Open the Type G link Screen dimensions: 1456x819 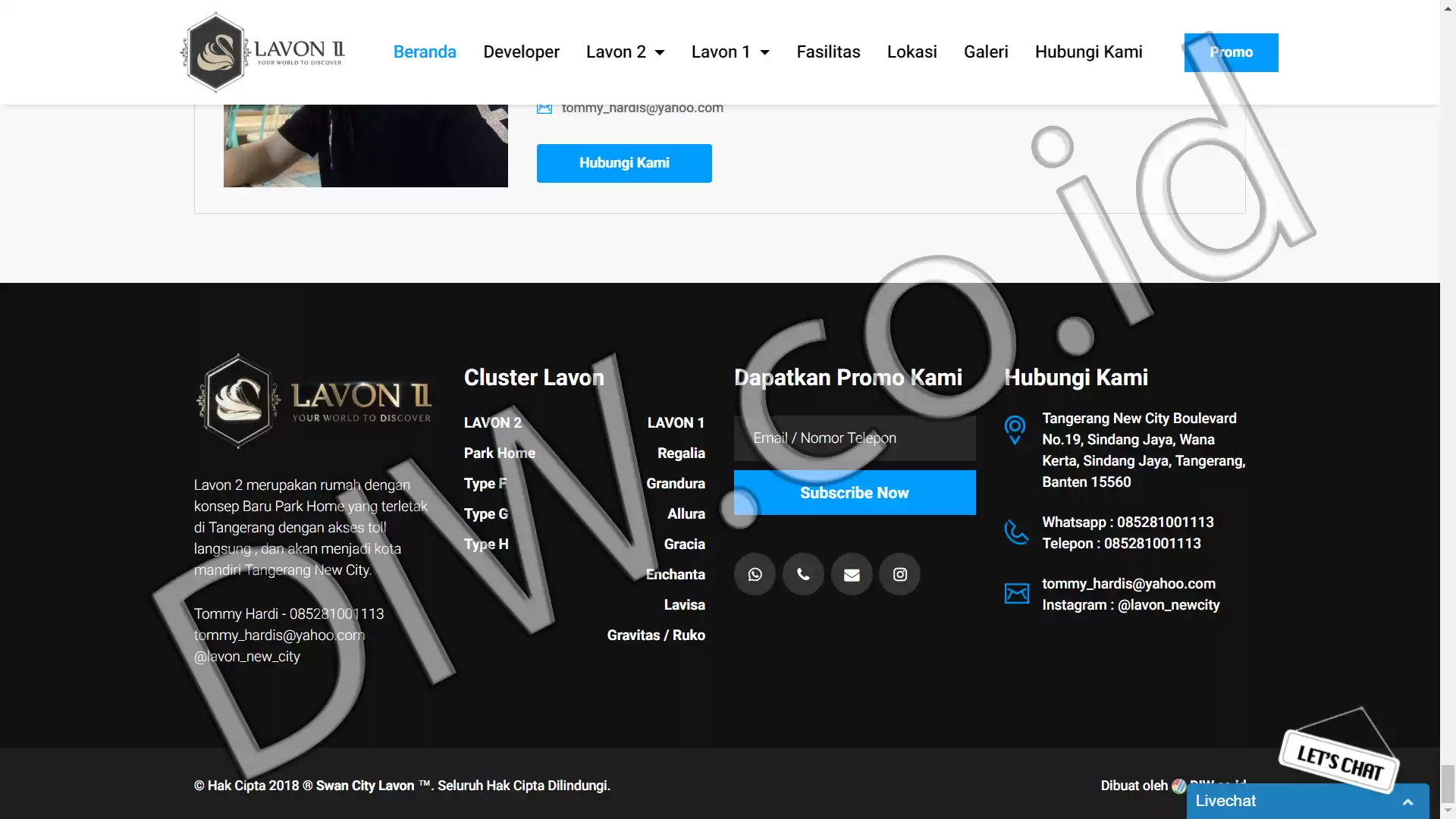[486, 513]
